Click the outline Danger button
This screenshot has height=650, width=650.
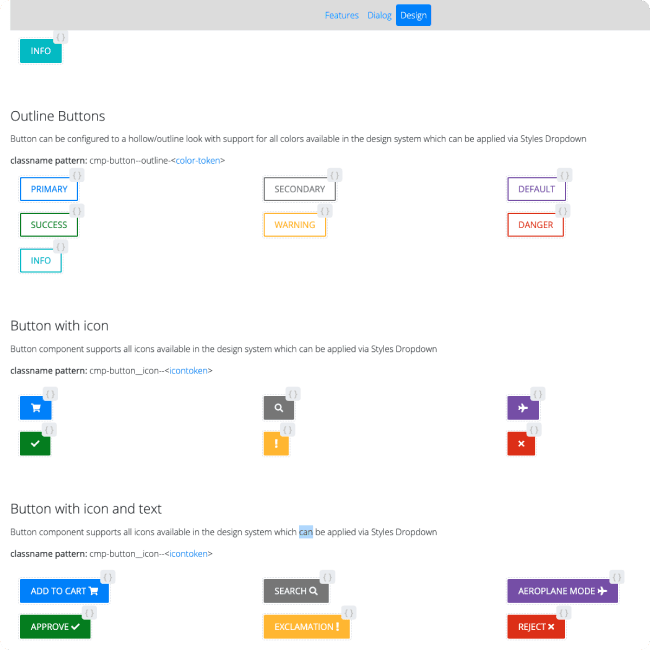pyautogui.click(x=536, y=225)
